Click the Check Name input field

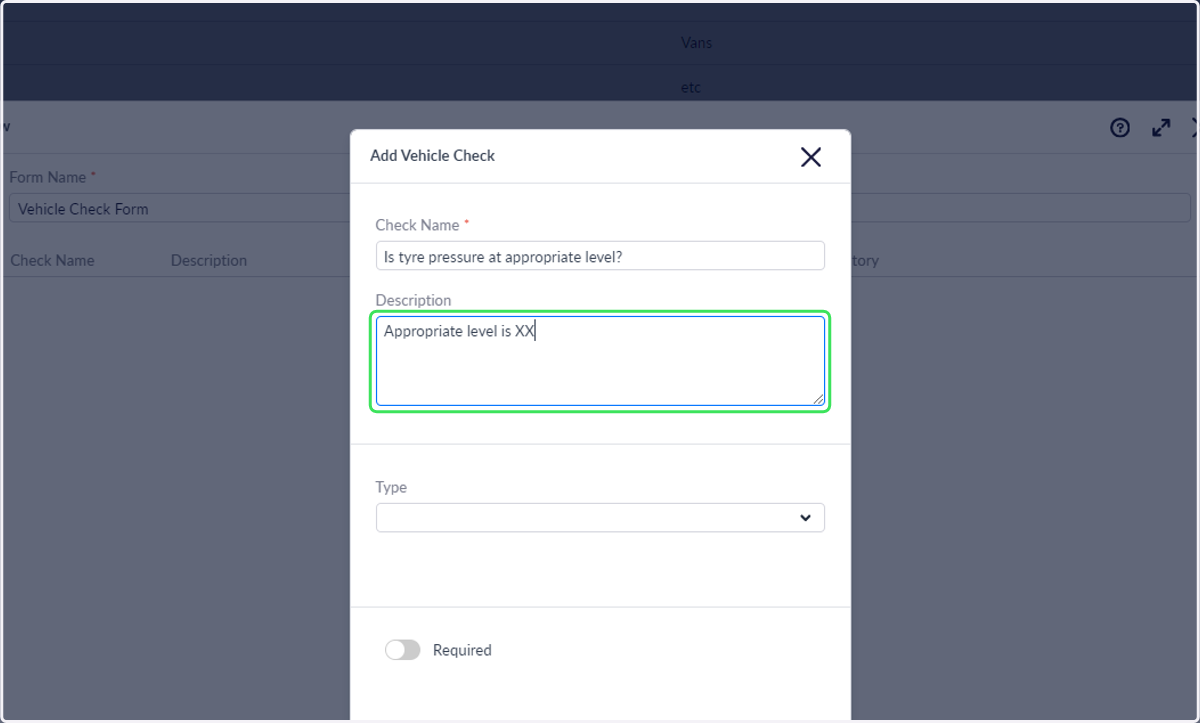[600, 256]
